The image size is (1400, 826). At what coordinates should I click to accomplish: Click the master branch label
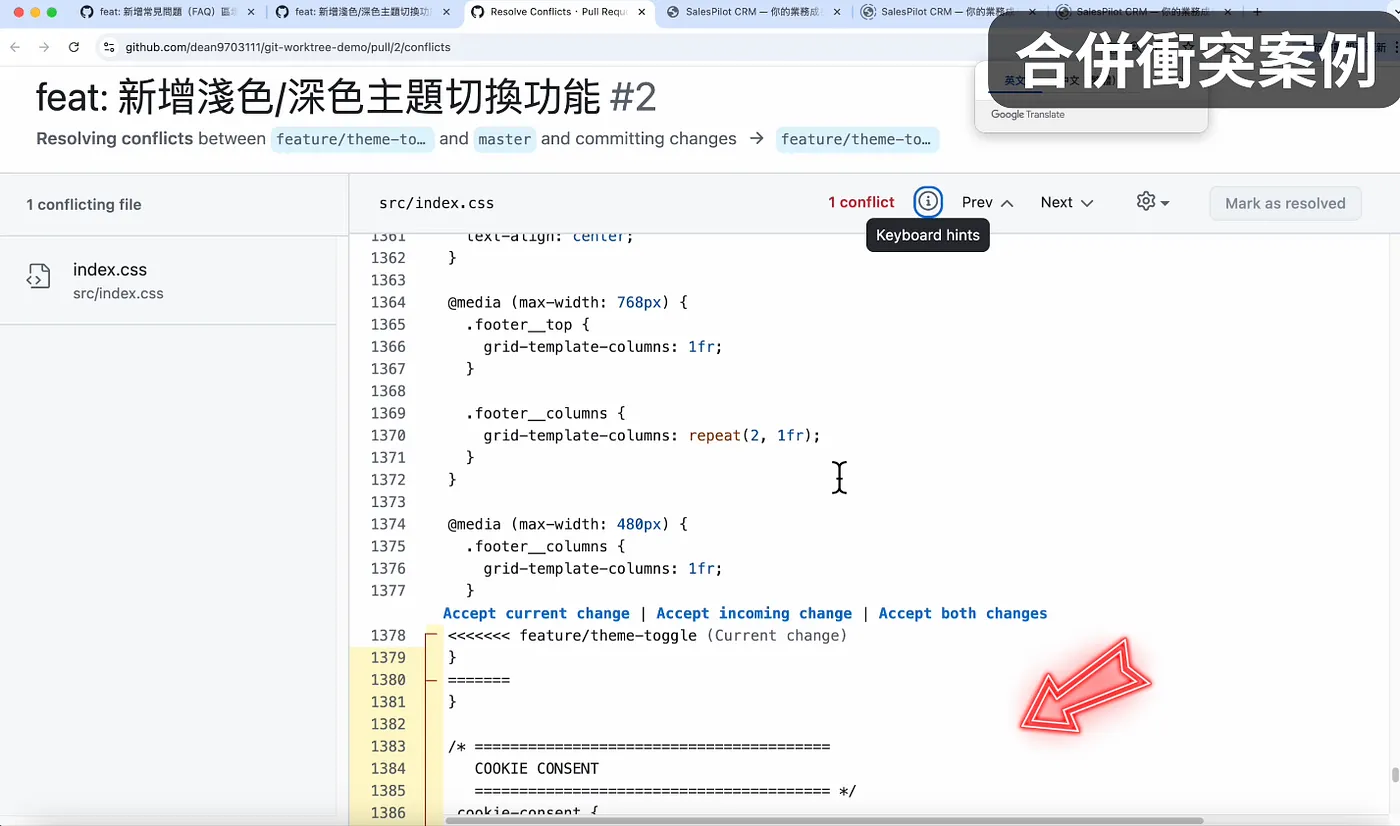(x=504, y=139)
